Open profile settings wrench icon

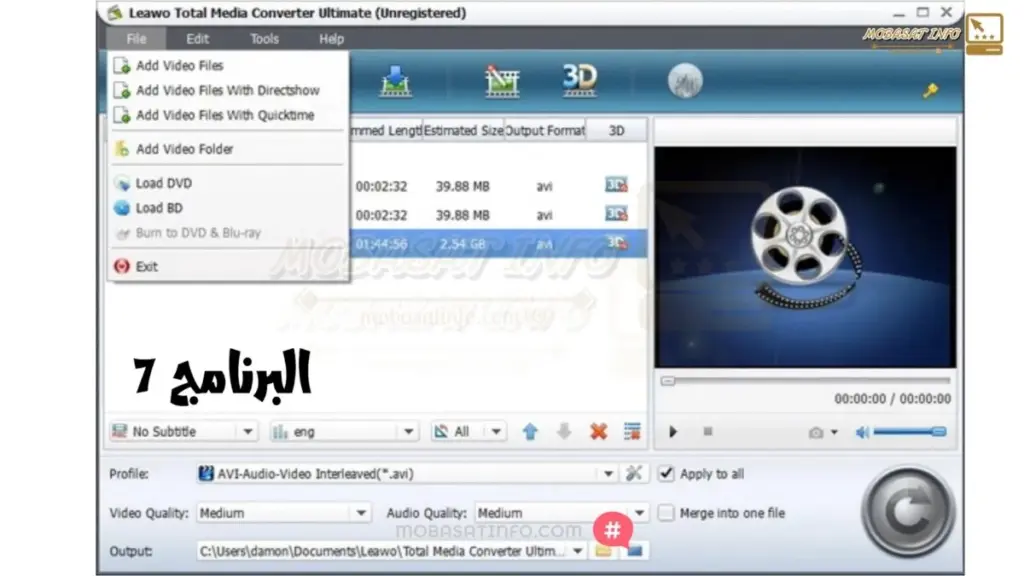coord(633,473)
